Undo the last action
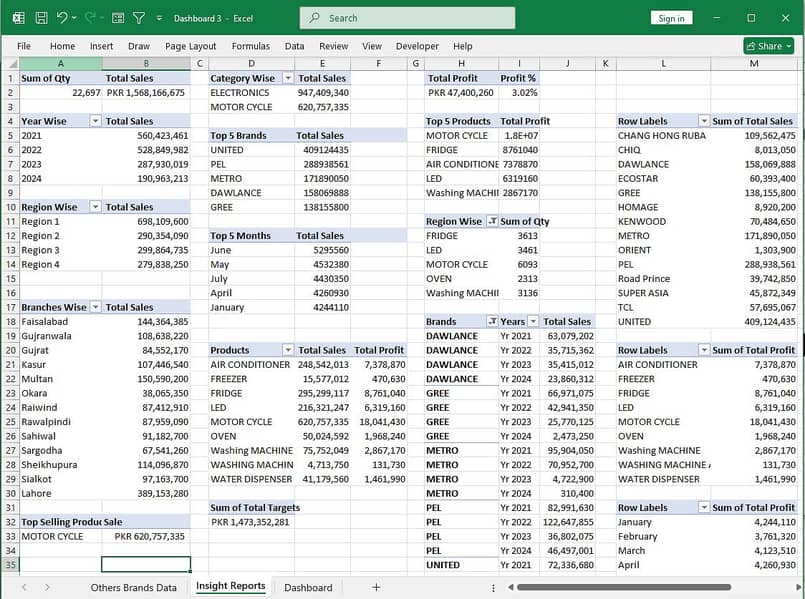This screenshot has width=805, height=599. pos(62,18)
